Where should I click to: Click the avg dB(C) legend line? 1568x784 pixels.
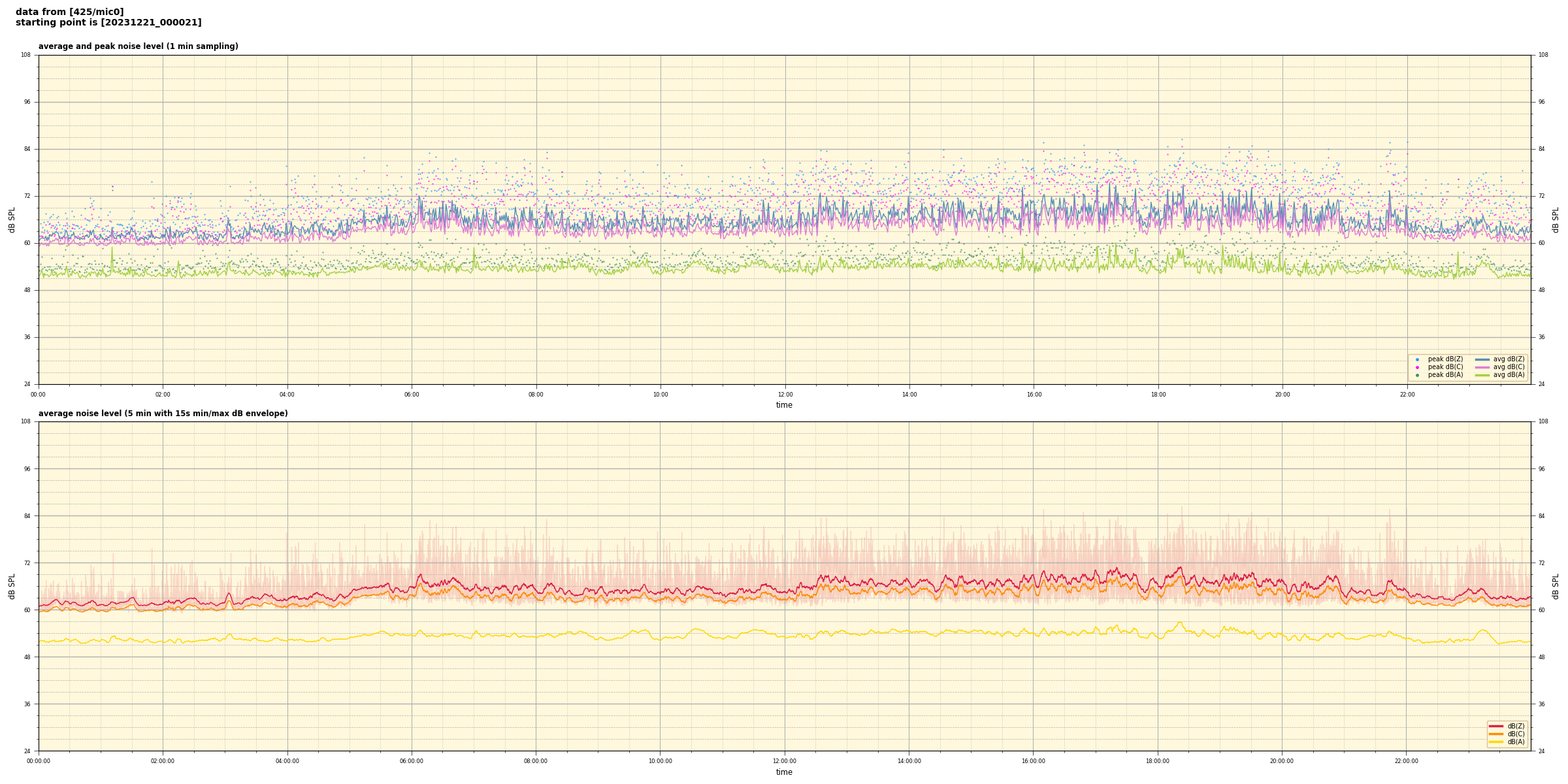pyautogui.click(x=1482, y=367)
